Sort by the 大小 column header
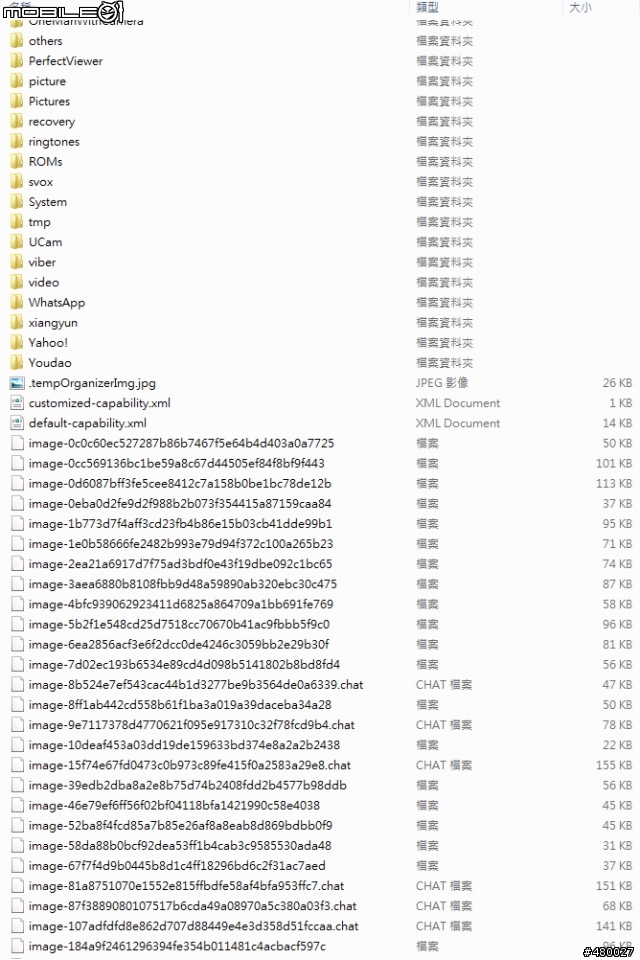 click(x=580, y=7)
